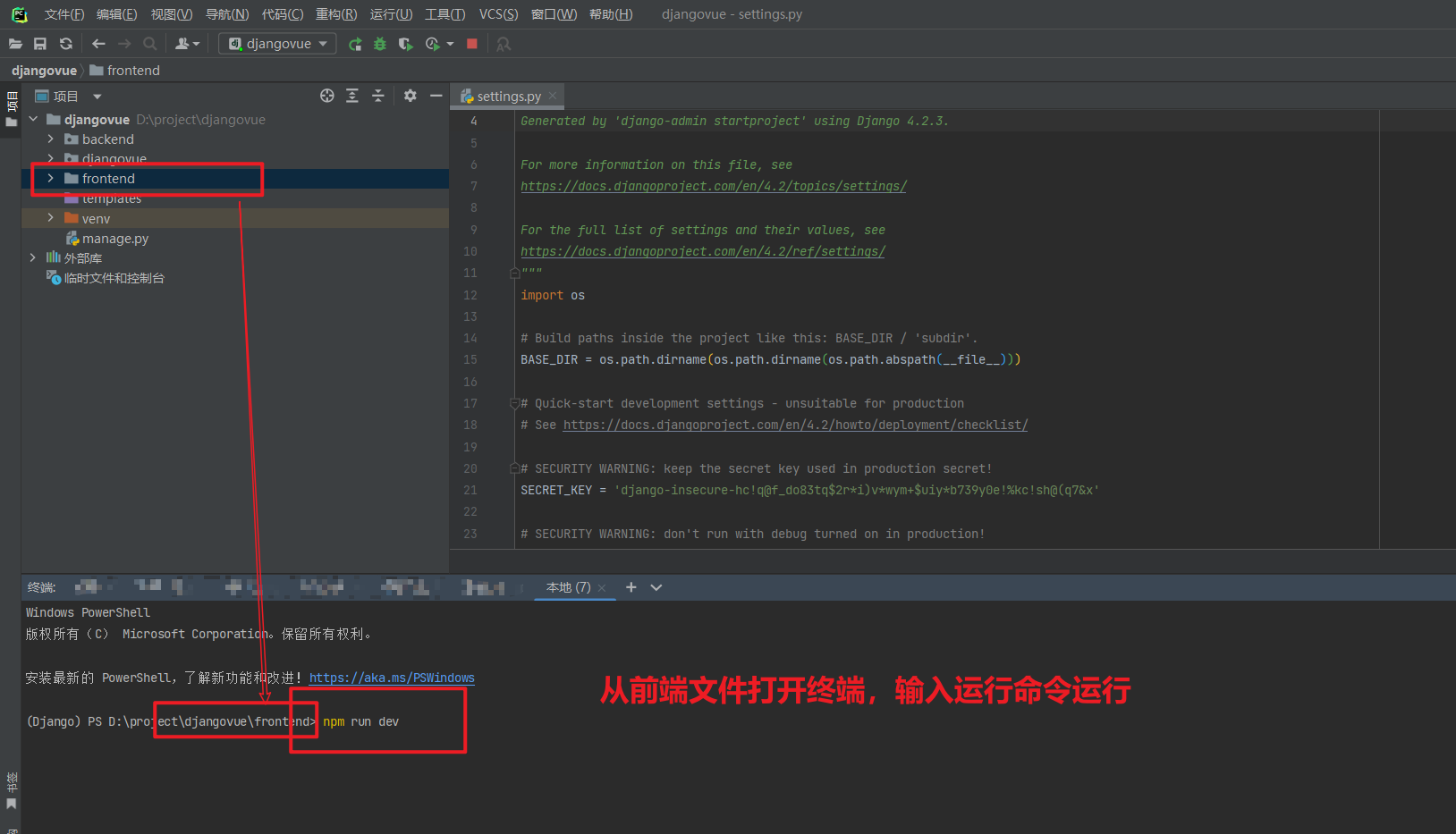1456x834 pixels.
Task: Click the frontend breadcrumb
Action: pos(125,71)
